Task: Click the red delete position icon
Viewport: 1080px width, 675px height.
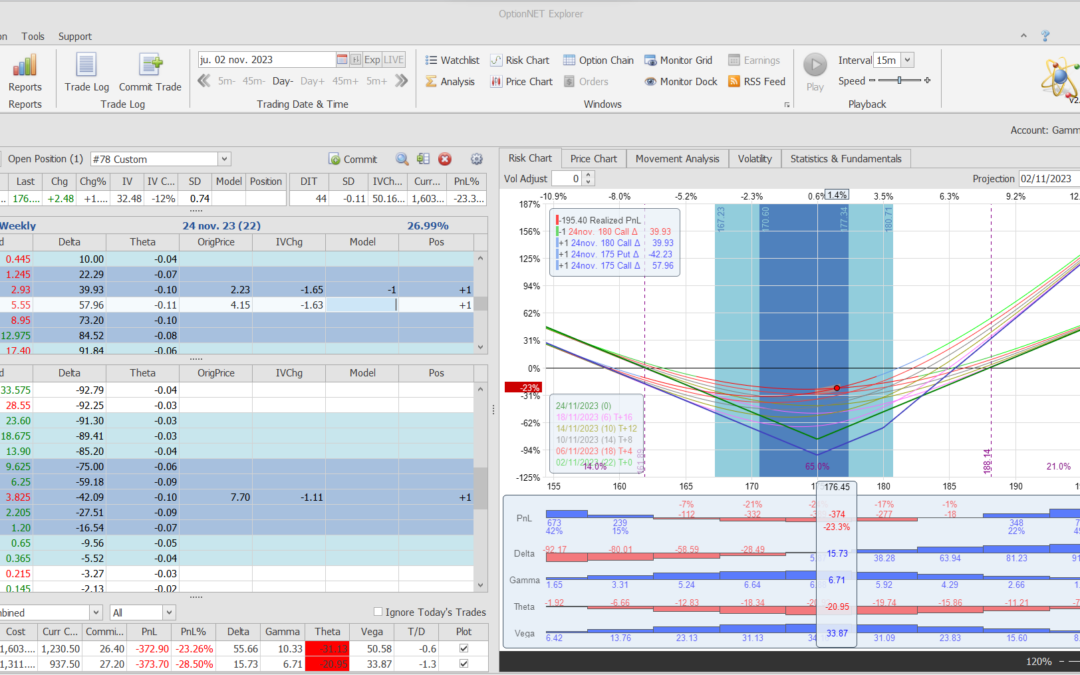Action: (x=445, y=159)
